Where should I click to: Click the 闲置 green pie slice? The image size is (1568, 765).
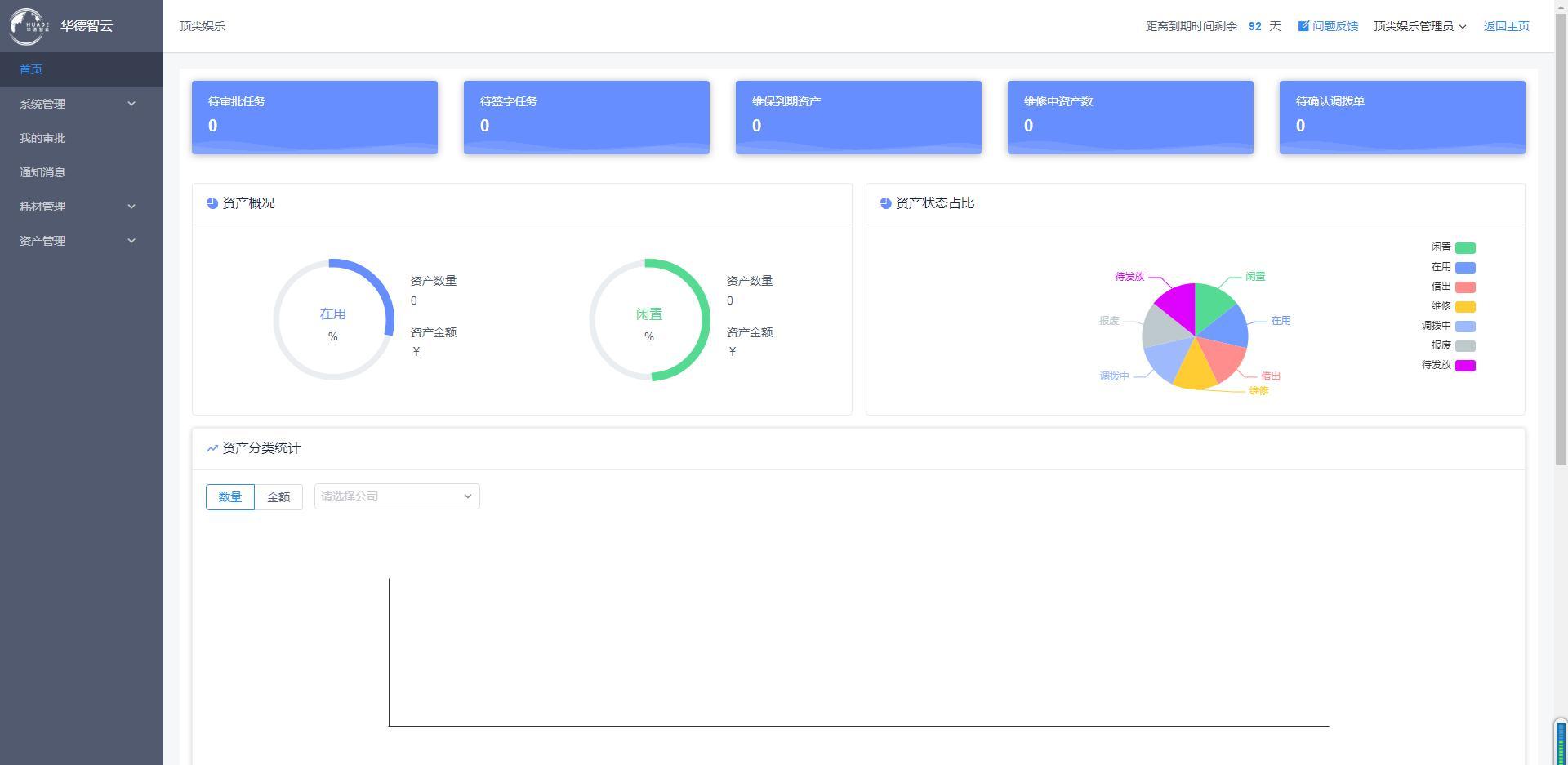coord(1210,305)
